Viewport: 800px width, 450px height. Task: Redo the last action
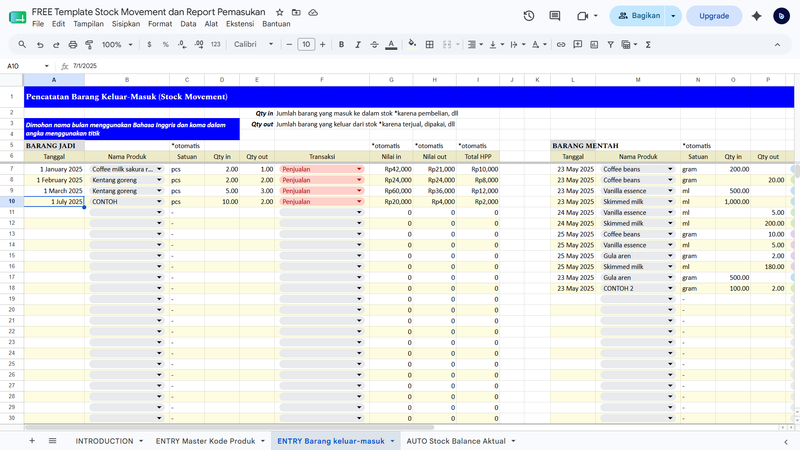(56, 45)
